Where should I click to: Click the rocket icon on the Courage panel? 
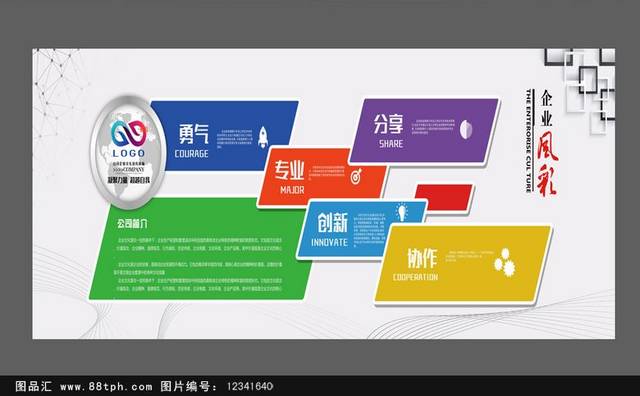263,137
